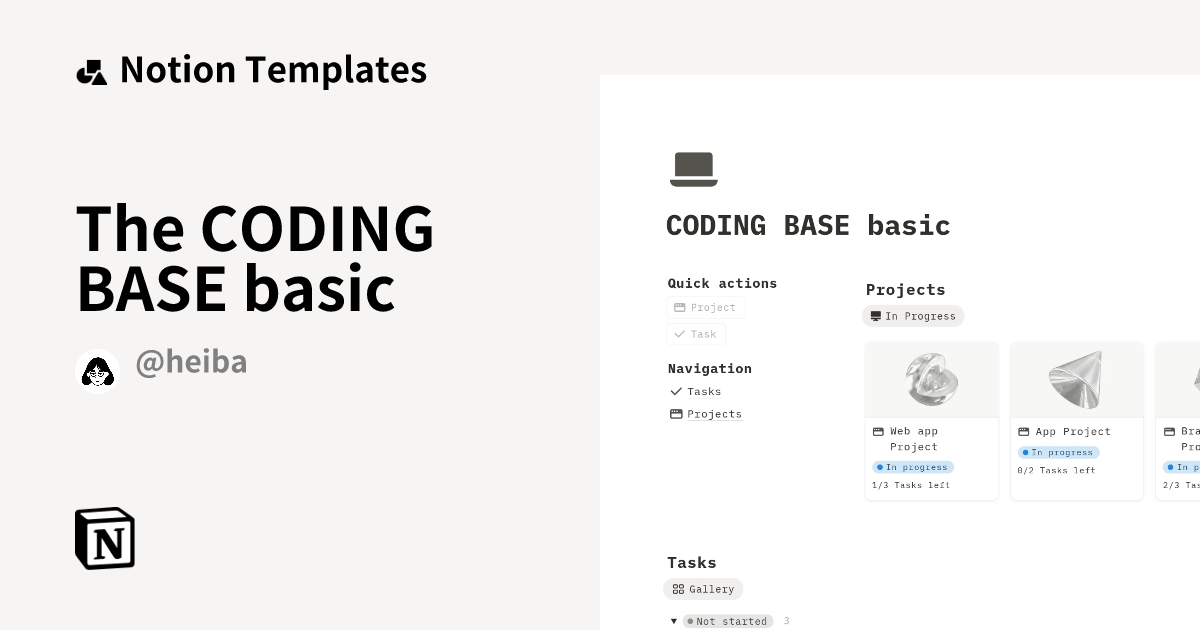Viewport: 1200px width, 630px height.
Task: Click the top hat page icon above the title
Action: (694, 168)
